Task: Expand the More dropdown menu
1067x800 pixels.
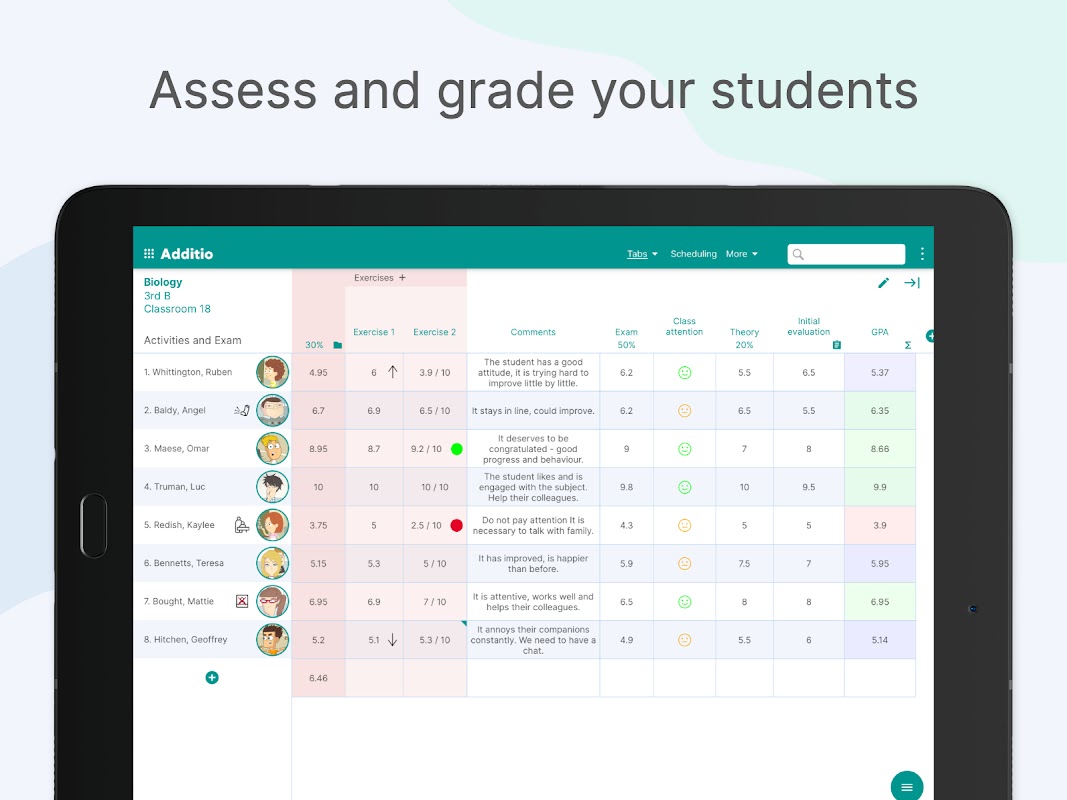Action: coord(741,254)
